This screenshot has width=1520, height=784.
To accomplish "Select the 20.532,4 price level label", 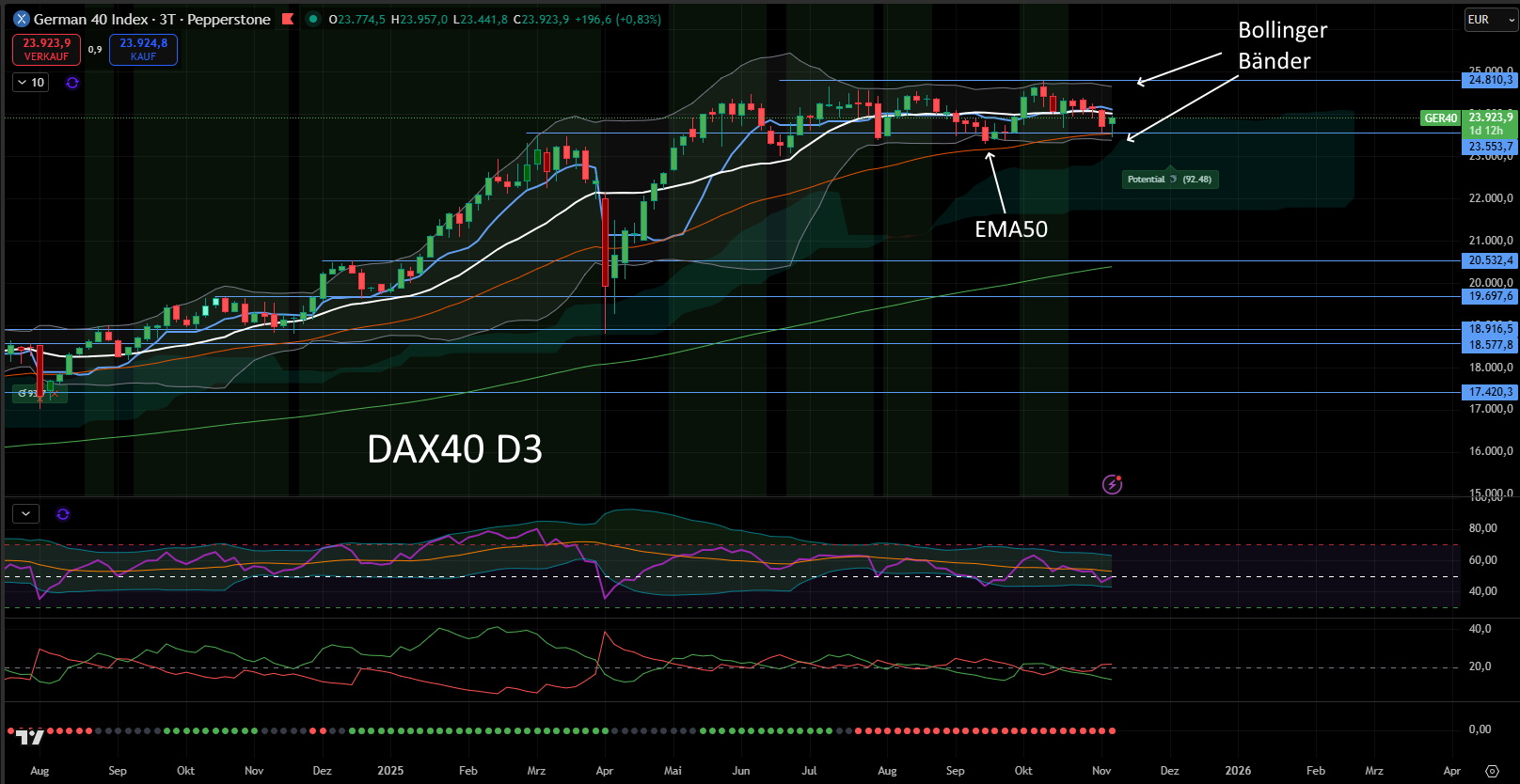I will click(1490, 260).
